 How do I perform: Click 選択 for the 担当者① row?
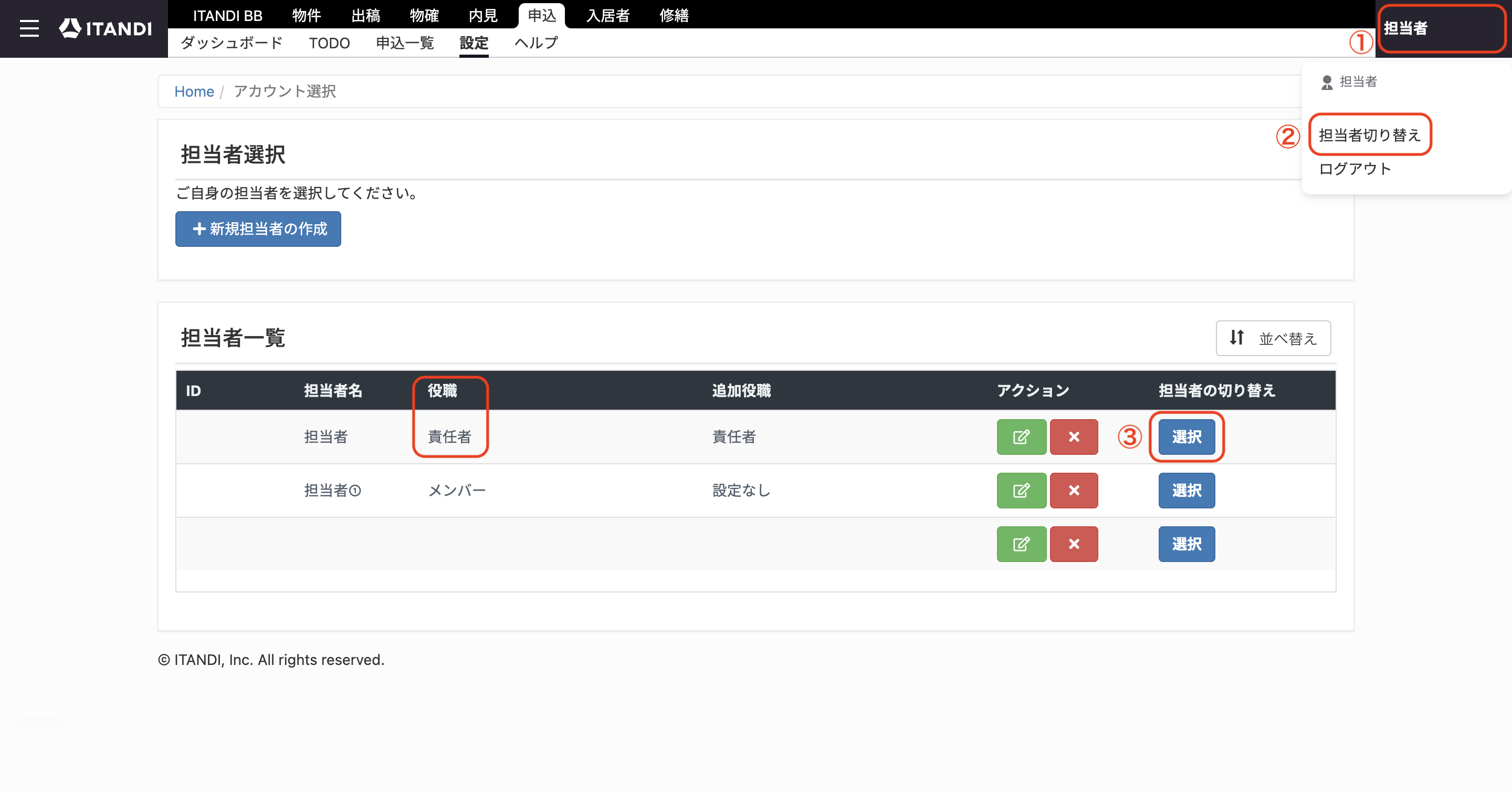[1187, 491]
